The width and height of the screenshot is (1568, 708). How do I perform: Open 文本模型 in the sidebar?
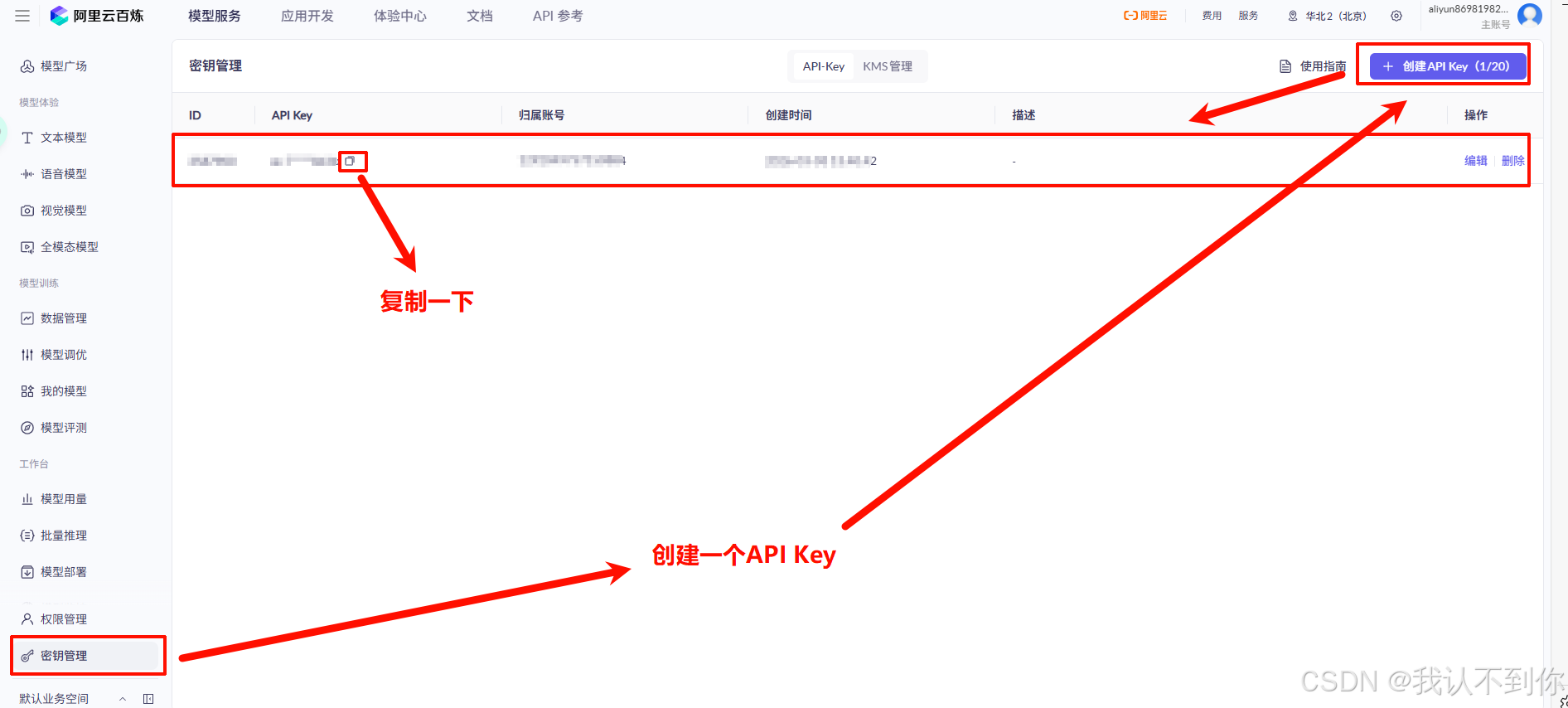pos(54,138)
